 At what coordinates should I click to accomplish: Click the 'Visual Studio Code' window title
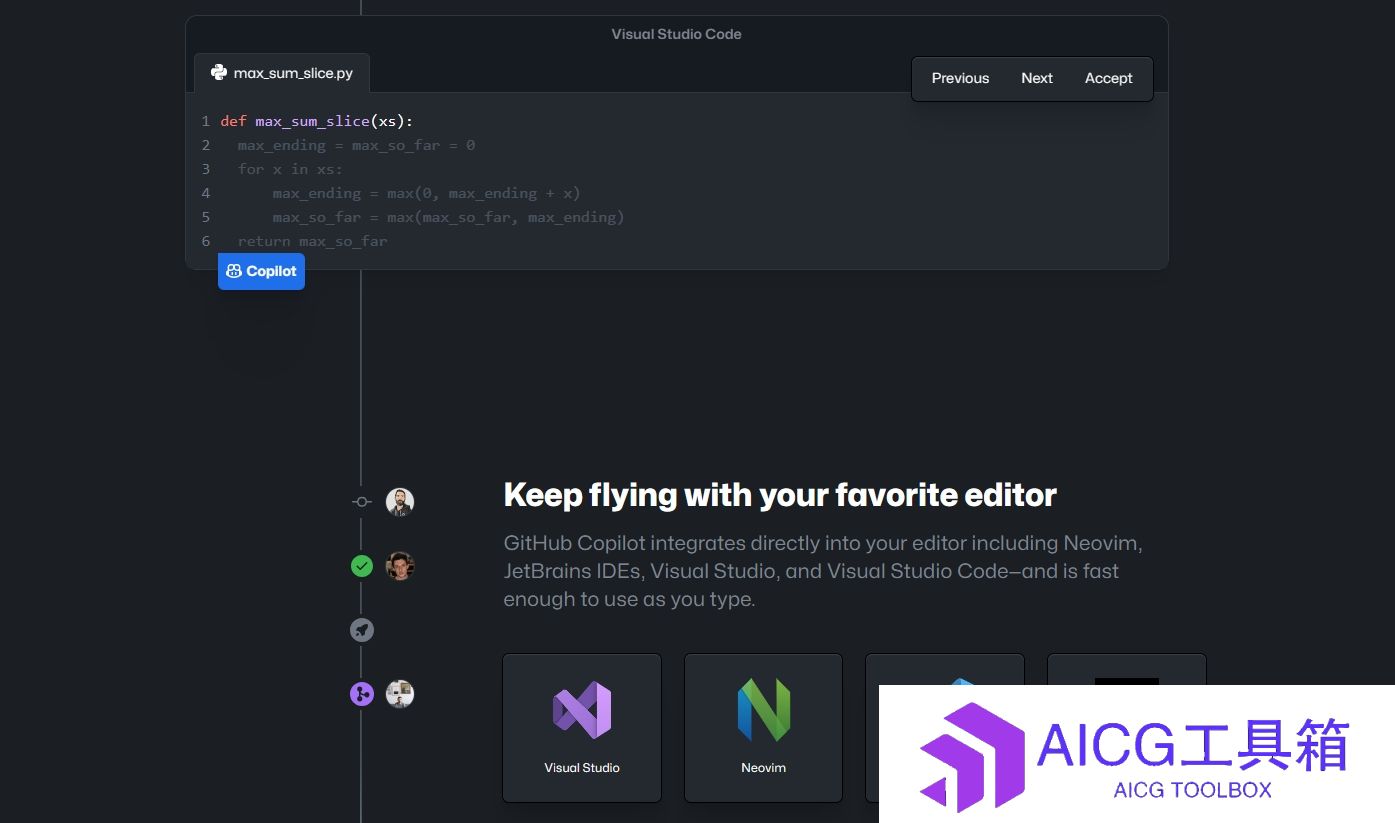(x=676, y=34)
